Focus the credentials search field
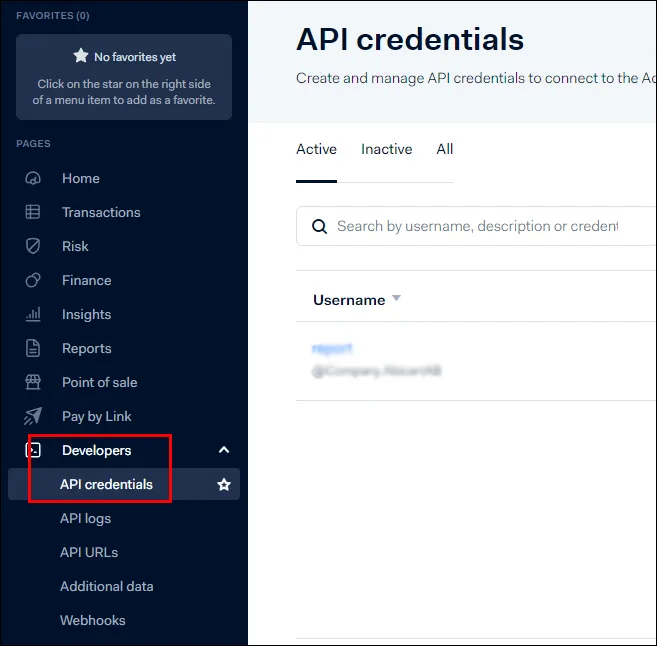657x646 pixels. point(476,226)
